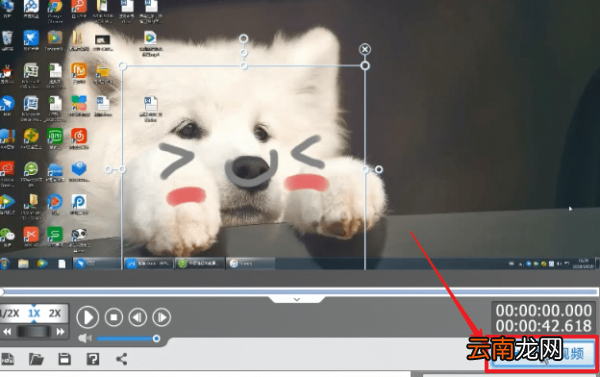Click the volume slider handle
The height and width of the screenshot is (377, 600).
pyautogui.click(x=156, y=338)
